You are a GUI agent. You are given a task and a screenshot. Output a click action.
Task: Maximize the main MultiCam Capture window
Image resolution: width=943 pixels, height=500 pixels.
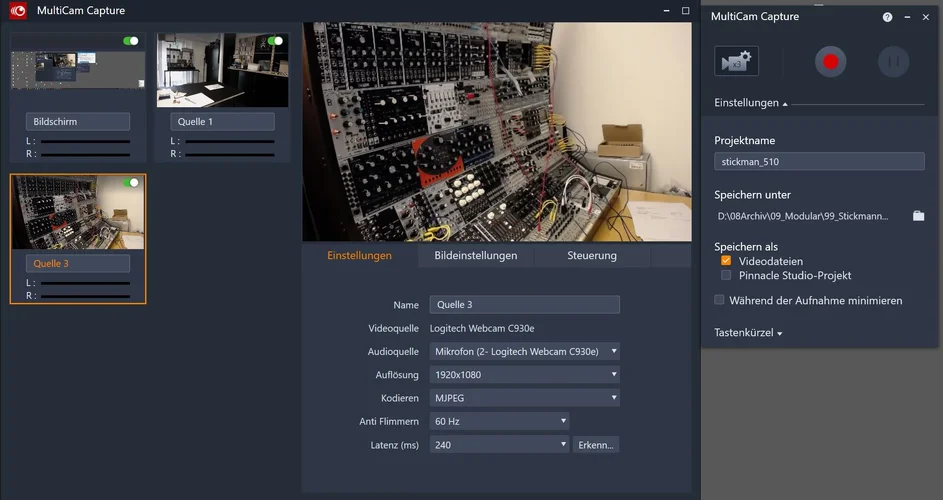point(686,11)
